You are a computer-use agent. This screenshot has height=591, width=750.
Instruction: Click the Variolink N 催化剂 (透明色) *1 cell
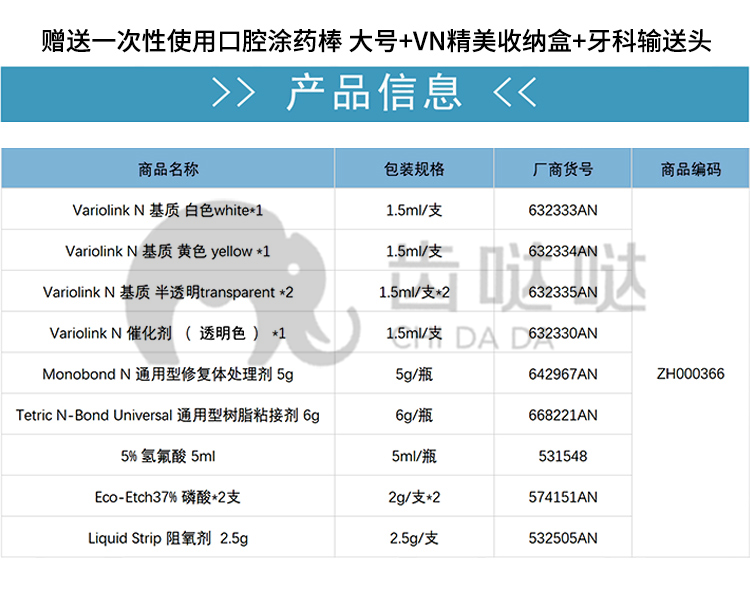point(168,333)
